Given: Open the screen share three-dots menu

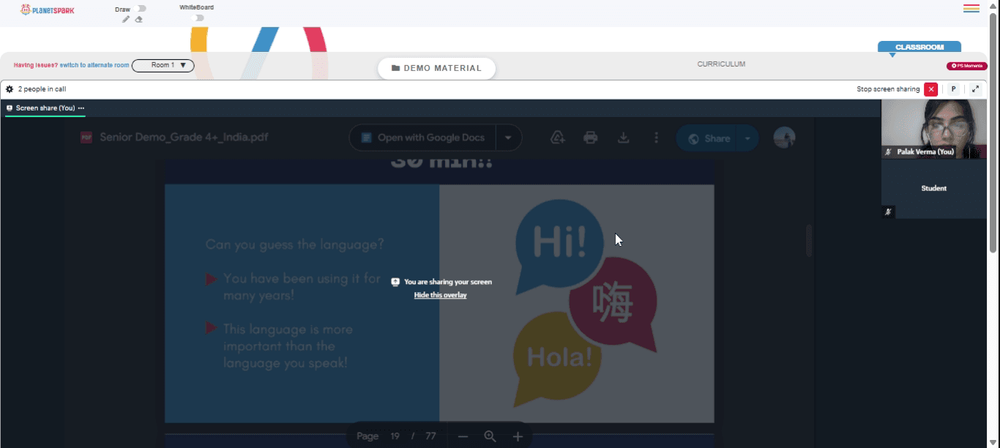Looking at the screenshot, I should [81, 108].
